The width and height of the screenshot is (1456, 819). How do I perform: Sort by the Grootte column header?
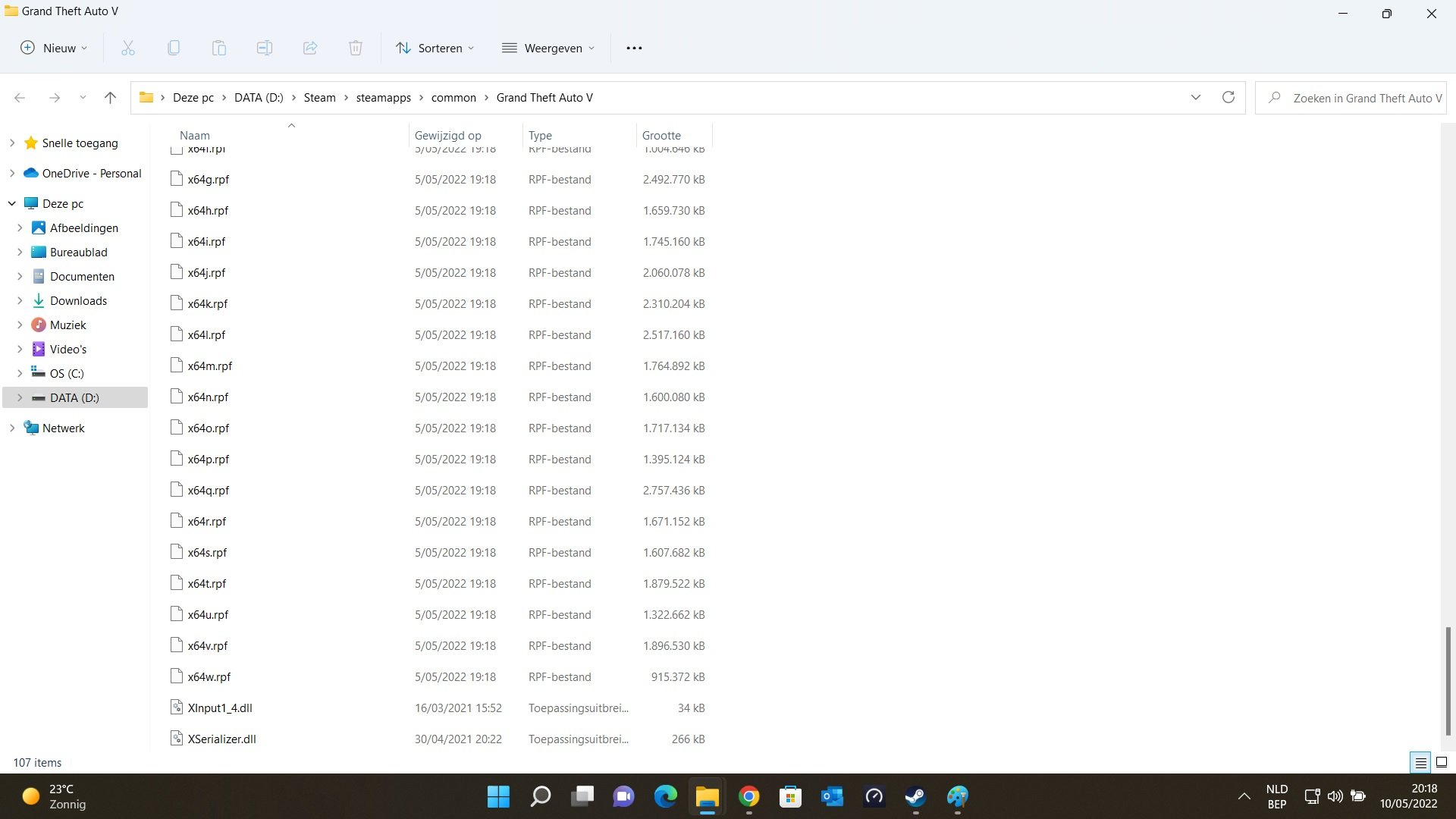[661, 135]
